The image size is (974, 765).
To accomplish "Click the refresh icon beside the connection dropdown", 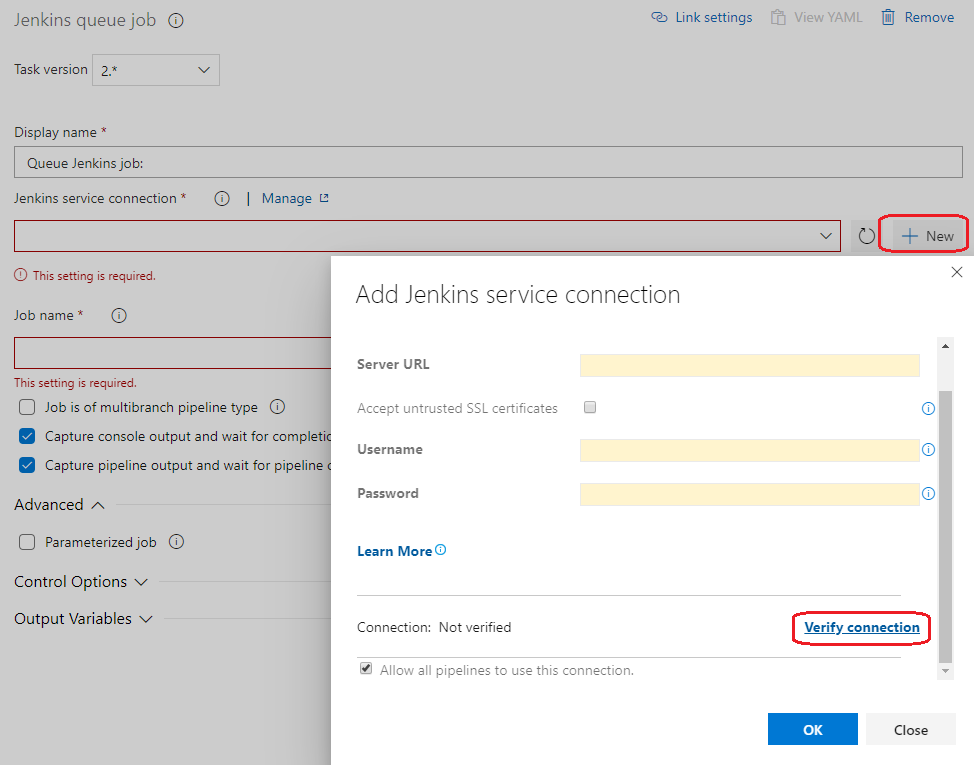I will pyautogui.click(x=866, y=237).
